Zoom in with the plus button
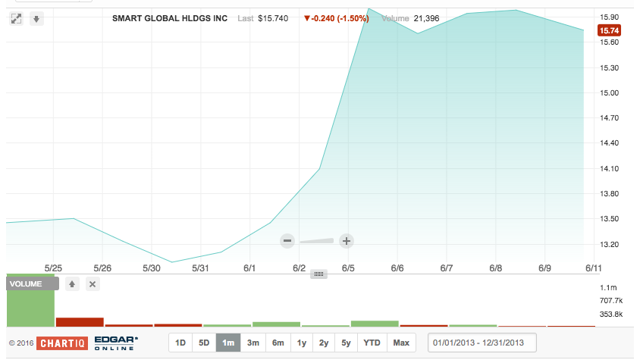Viewport: 640px width, 360px height. click(346, 241)
